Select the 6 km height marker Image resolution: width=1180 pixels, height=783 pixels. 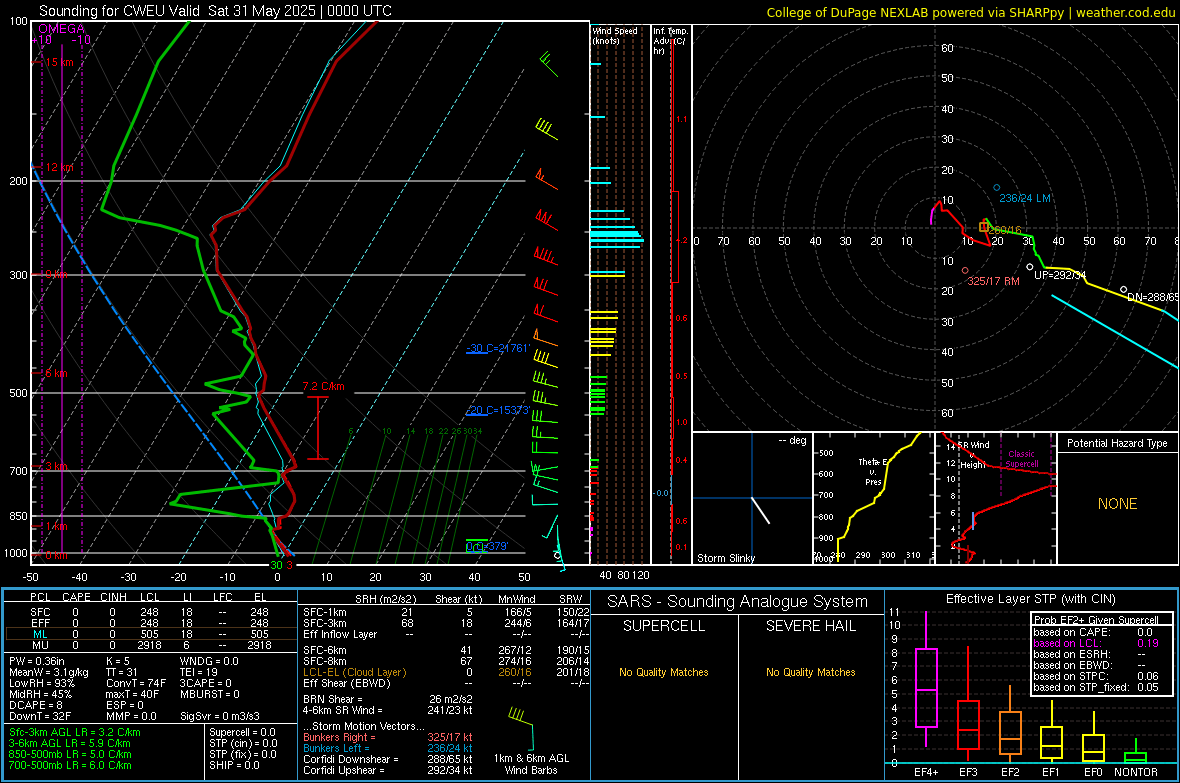click(x=56, y=373)
